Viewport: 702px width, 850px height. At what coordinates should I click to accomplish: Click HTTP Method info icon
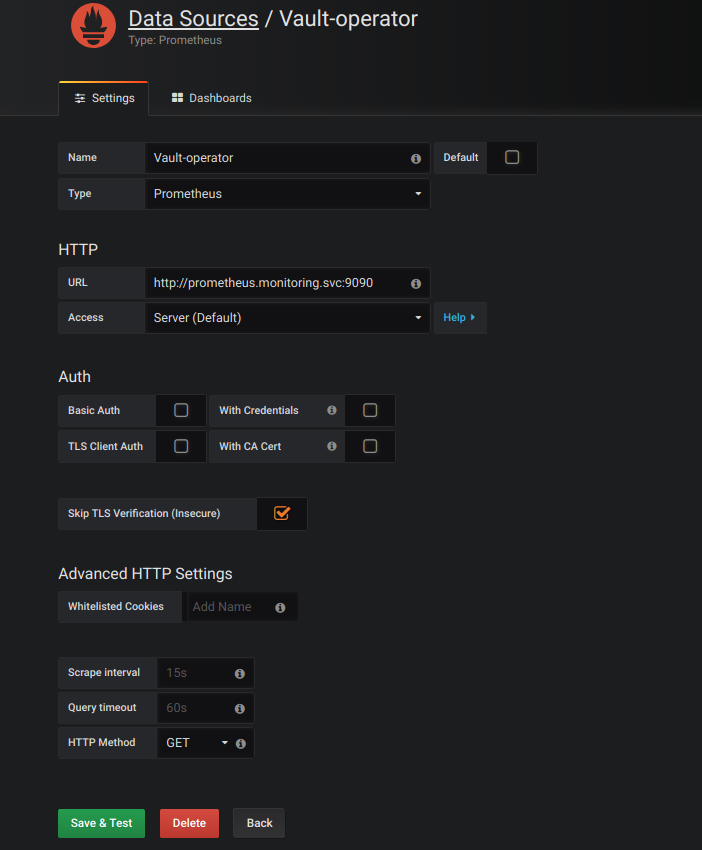tap(240, 743)
